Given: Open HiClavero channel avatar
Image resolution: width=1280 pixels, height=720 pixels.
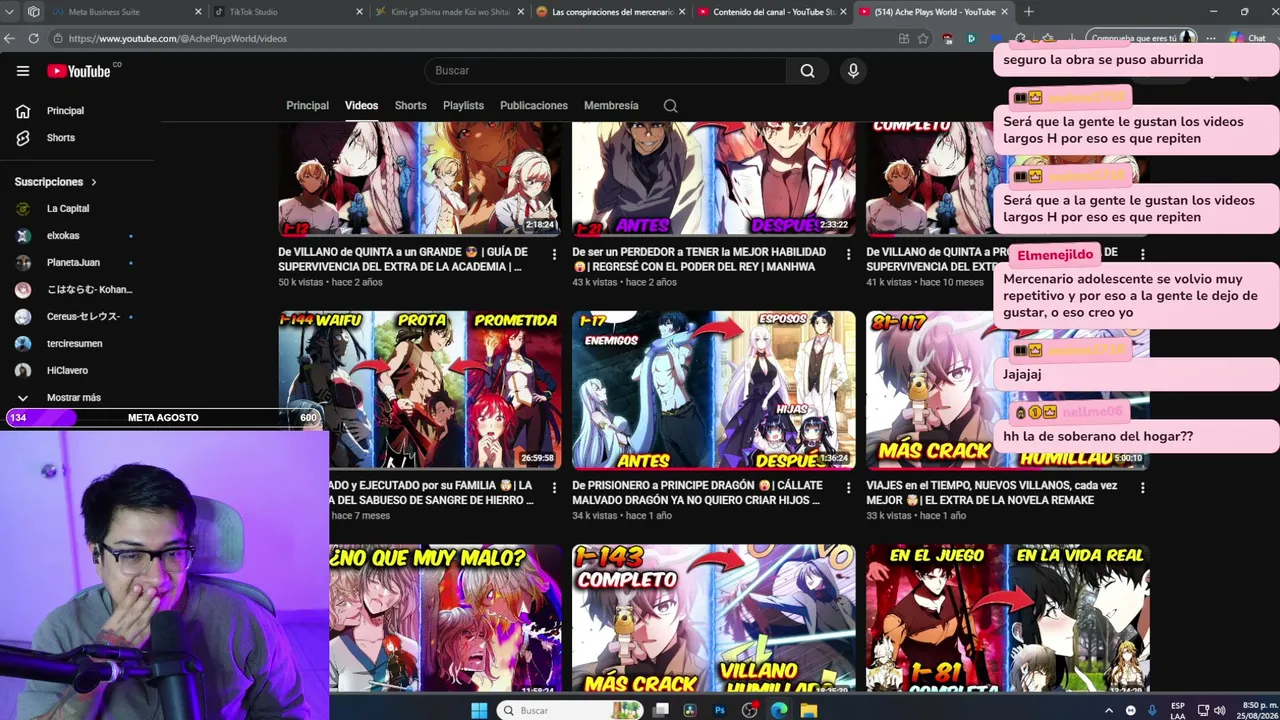Looking at the screenshot, I should click(23, 371).
